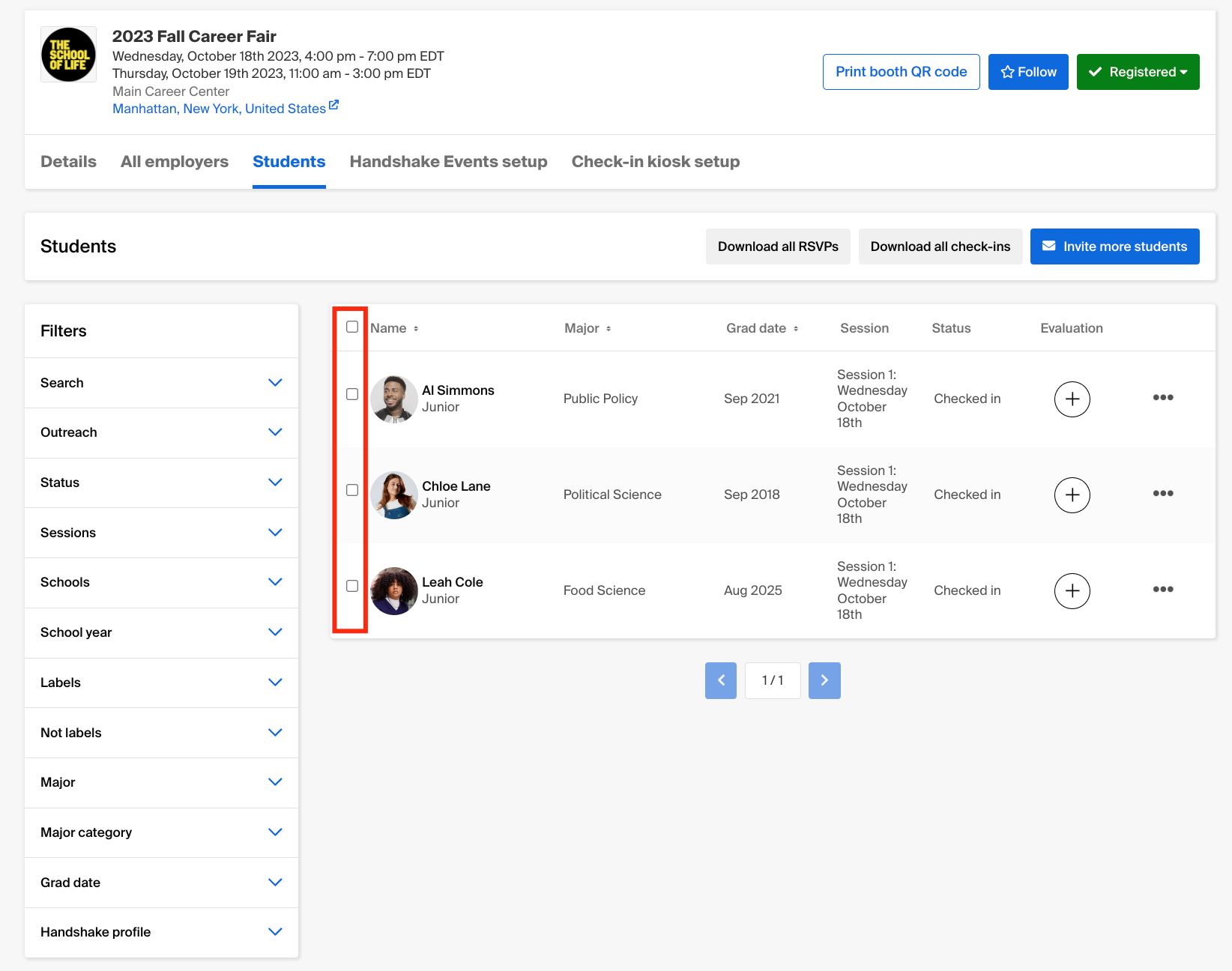Screen dimensions: 1232x971
Task: Open the three-dot menu for Leah Cole
Action: point(1162,589)
